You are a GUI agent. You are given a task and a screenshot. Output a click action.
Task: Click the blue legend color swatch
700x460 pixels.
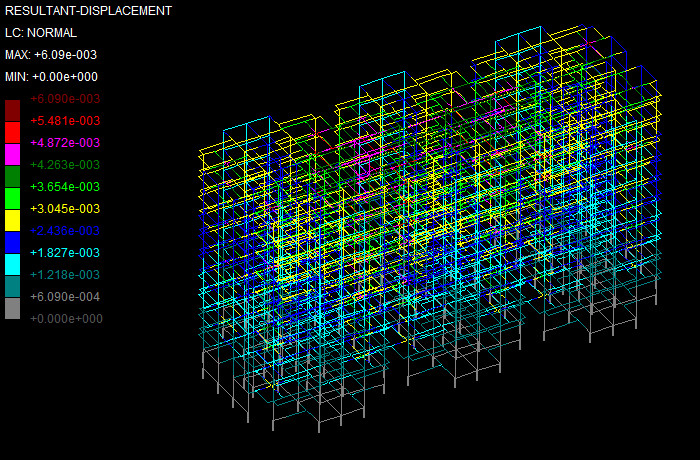point(12,242)
